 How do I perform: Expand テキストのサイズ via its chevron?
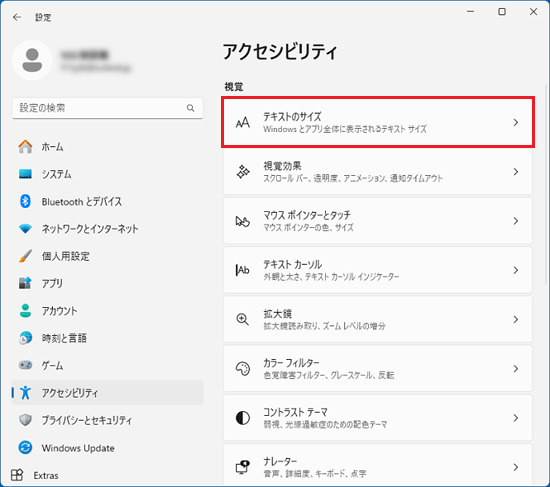(516, 122)
